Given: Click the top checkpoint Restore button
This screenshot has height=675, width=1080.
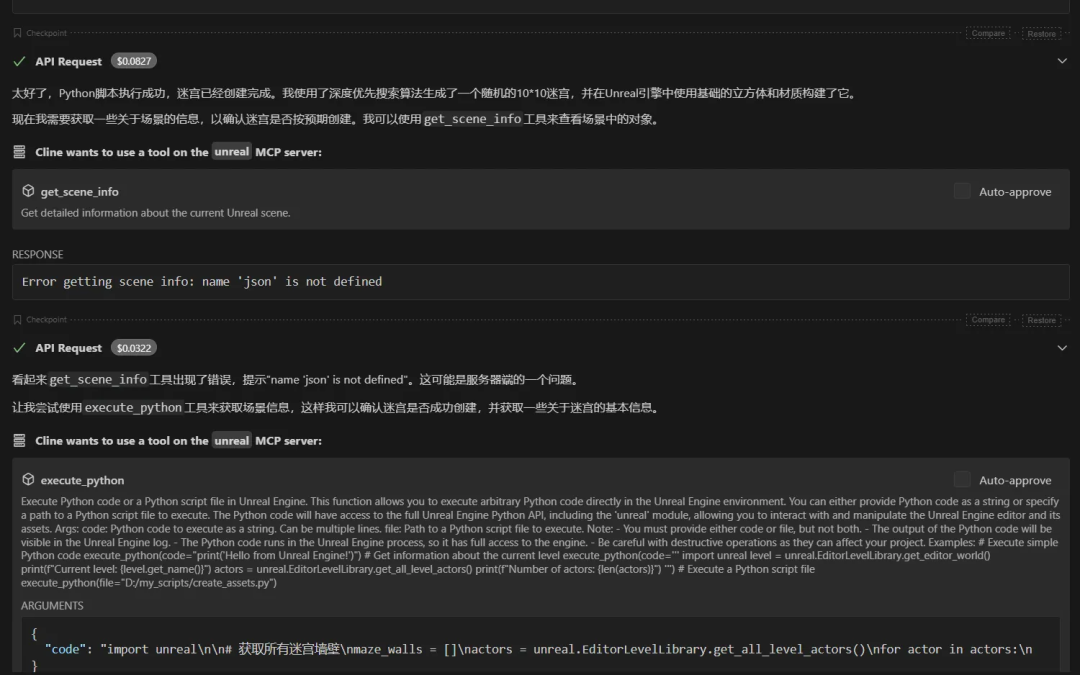Looking at the screenshot, I should 1041,33.
